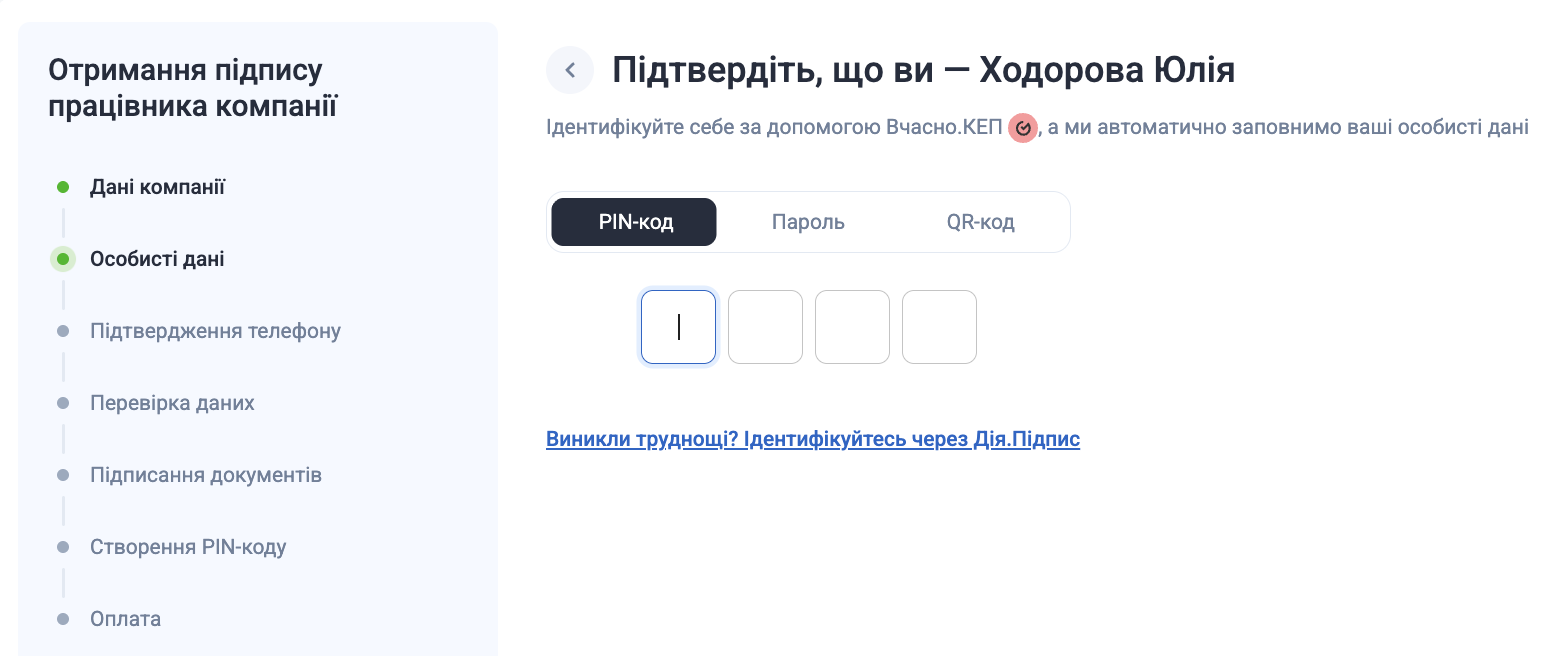Screen dimensions: 1560x656
Task: Open the Дія.Підпис identification link
Action: [812, 439]
